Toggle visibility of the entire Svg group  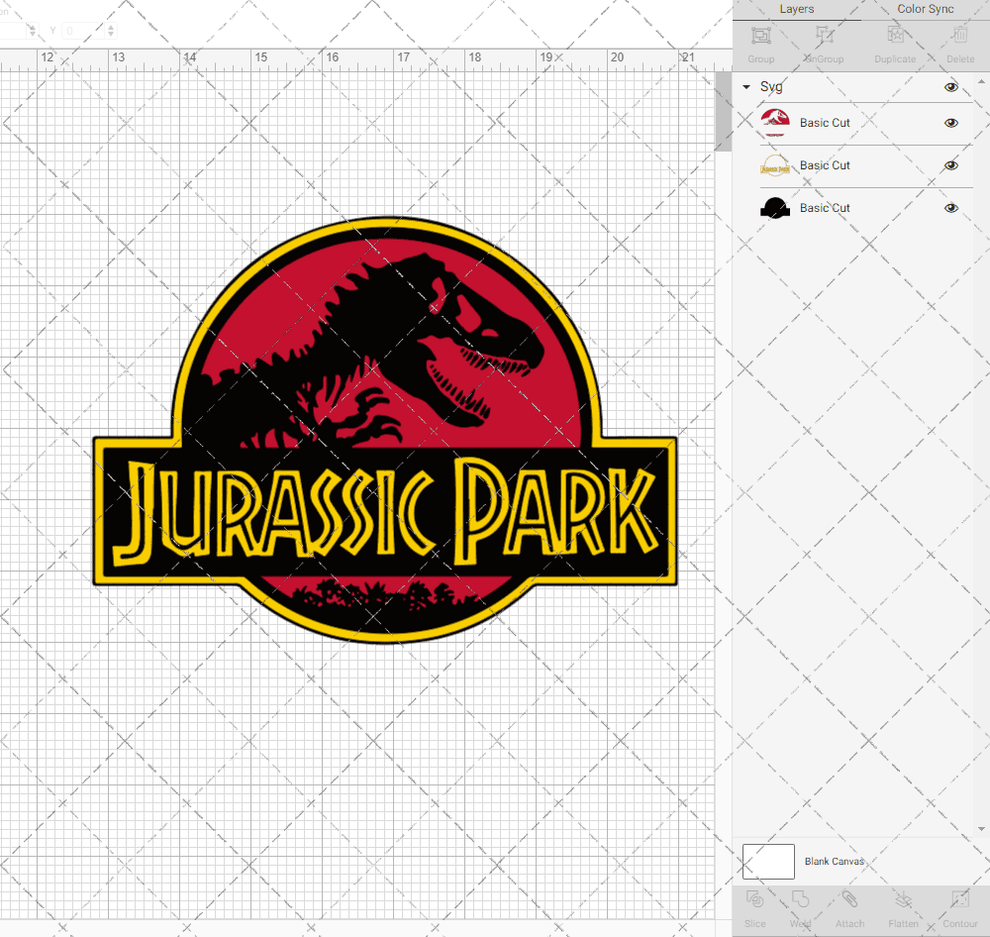click(x=951, y=87)
